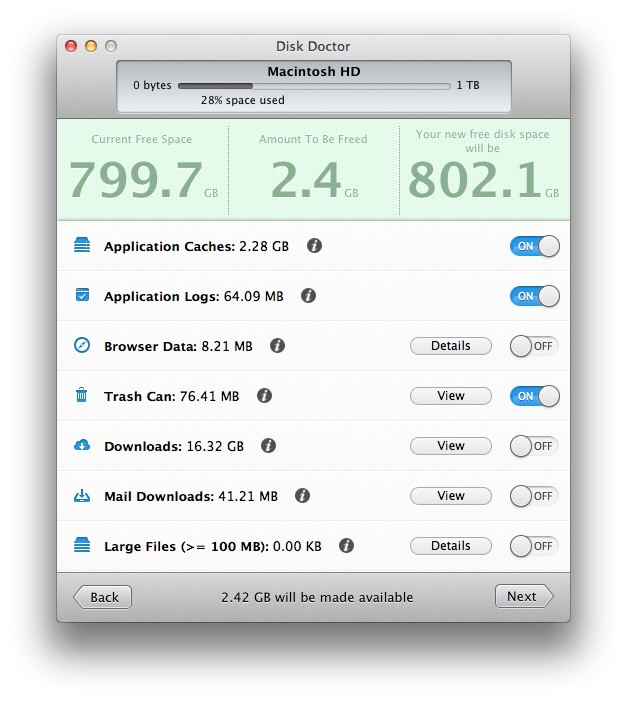Show info for Mail Downloads
The height and width of the screenshot is (701, 627).
point(302,496)
